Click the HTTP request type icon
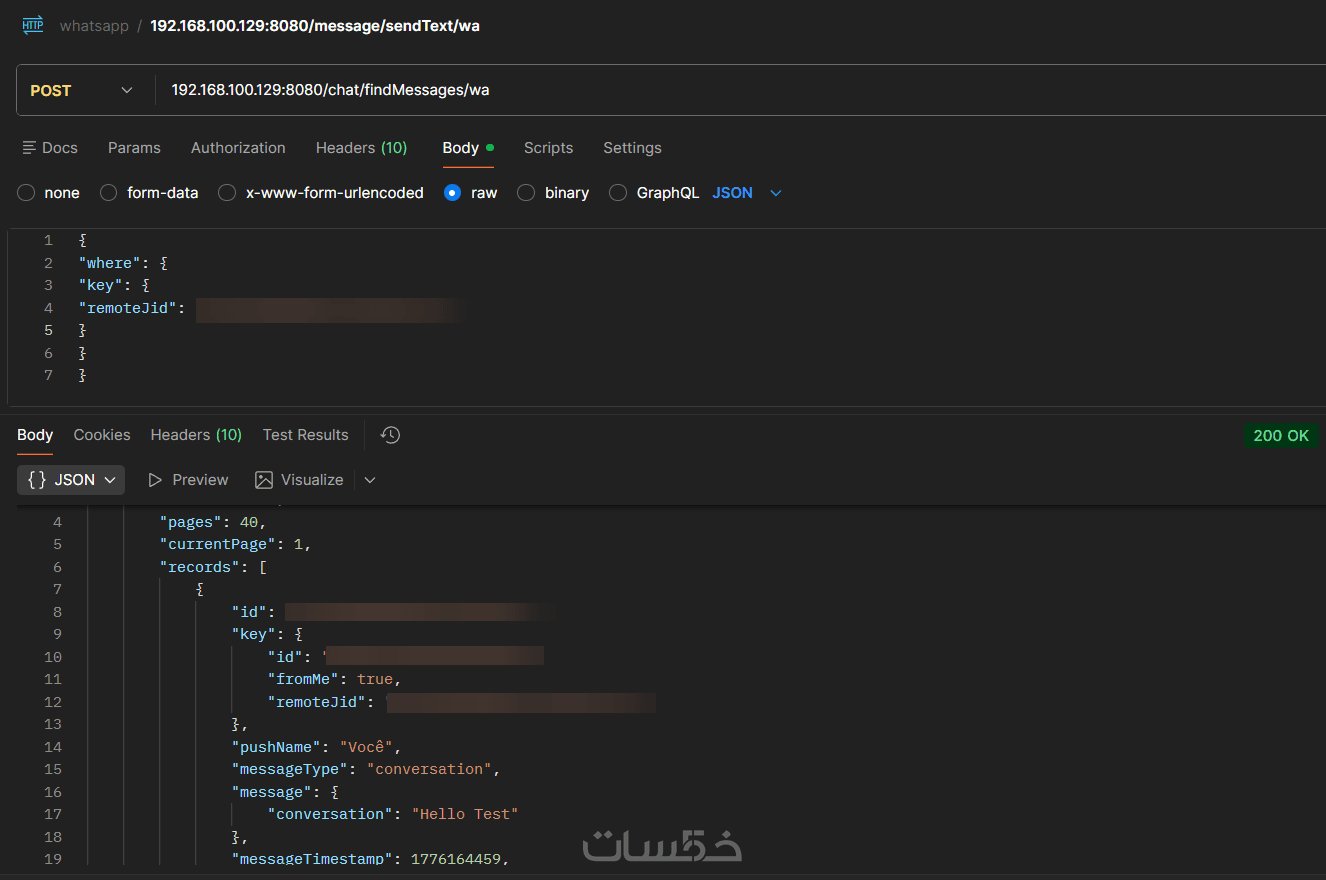The width and height of the screenshot is (1326, 880). coord(33,26)
